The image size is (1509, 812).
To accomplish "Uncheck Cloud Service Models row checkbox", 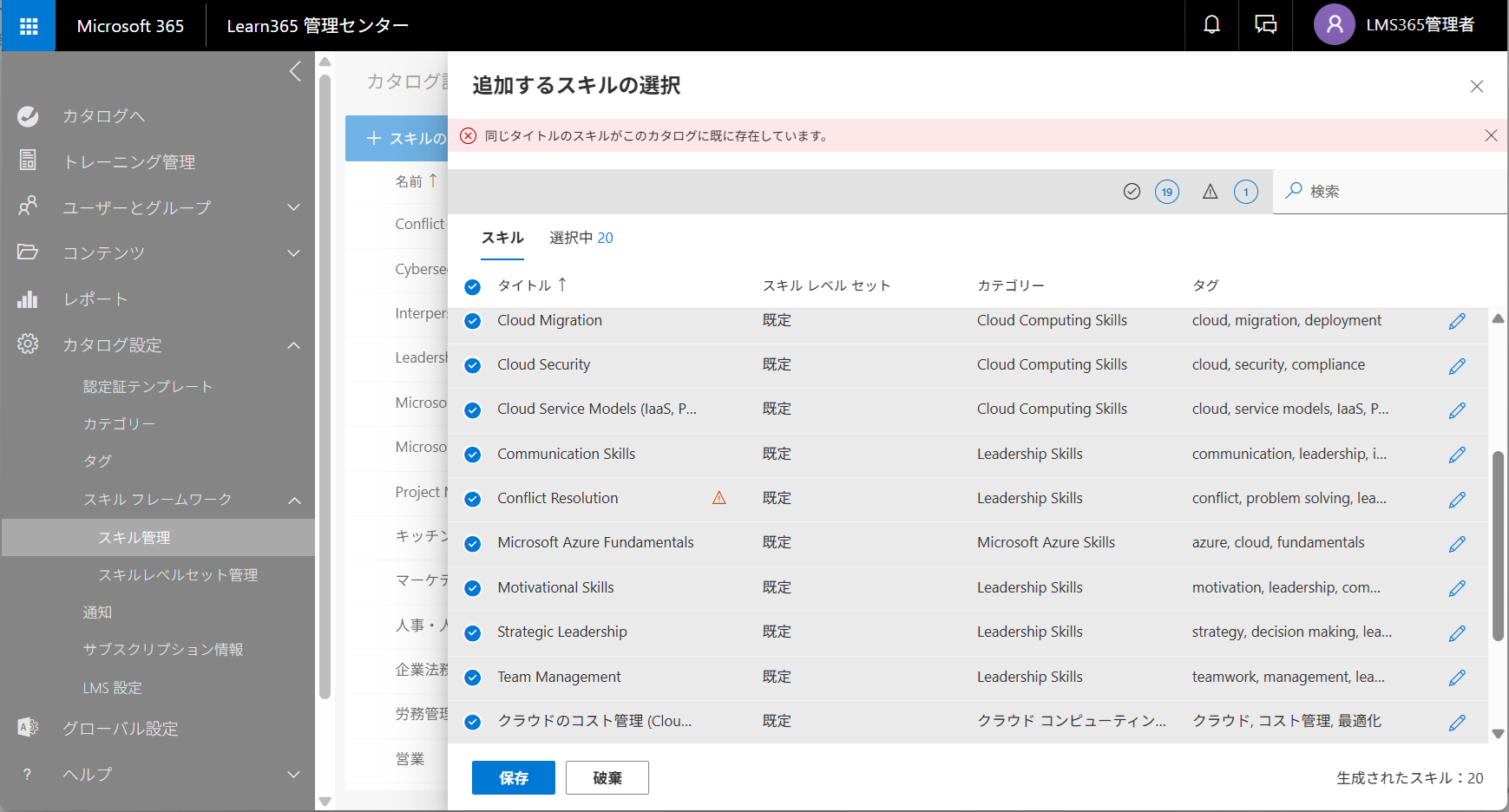I will (x=472, y=410).
